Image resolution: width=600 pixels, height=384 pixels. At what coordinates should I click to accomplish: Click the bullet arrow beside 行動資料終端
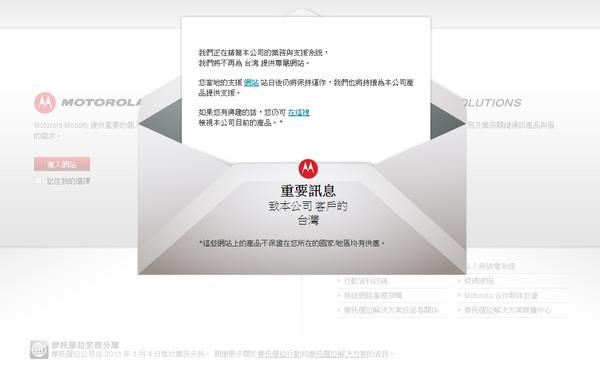pyautogui.click(x=339, y=281)
